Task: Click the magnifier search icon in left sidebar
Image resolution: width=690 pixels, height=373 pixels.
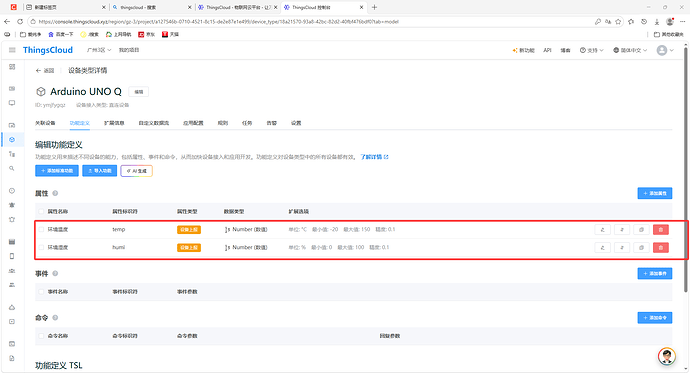Action: click(x=12, y=168)
